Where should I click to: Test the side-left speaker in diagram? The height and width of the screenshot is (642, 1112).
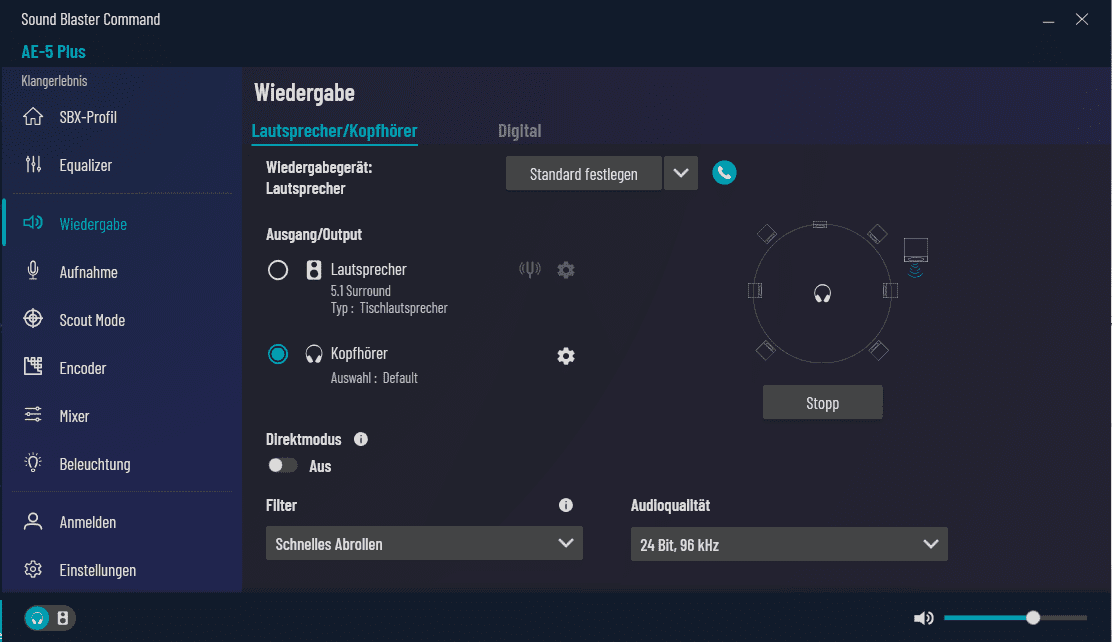[x=755, y=290]
